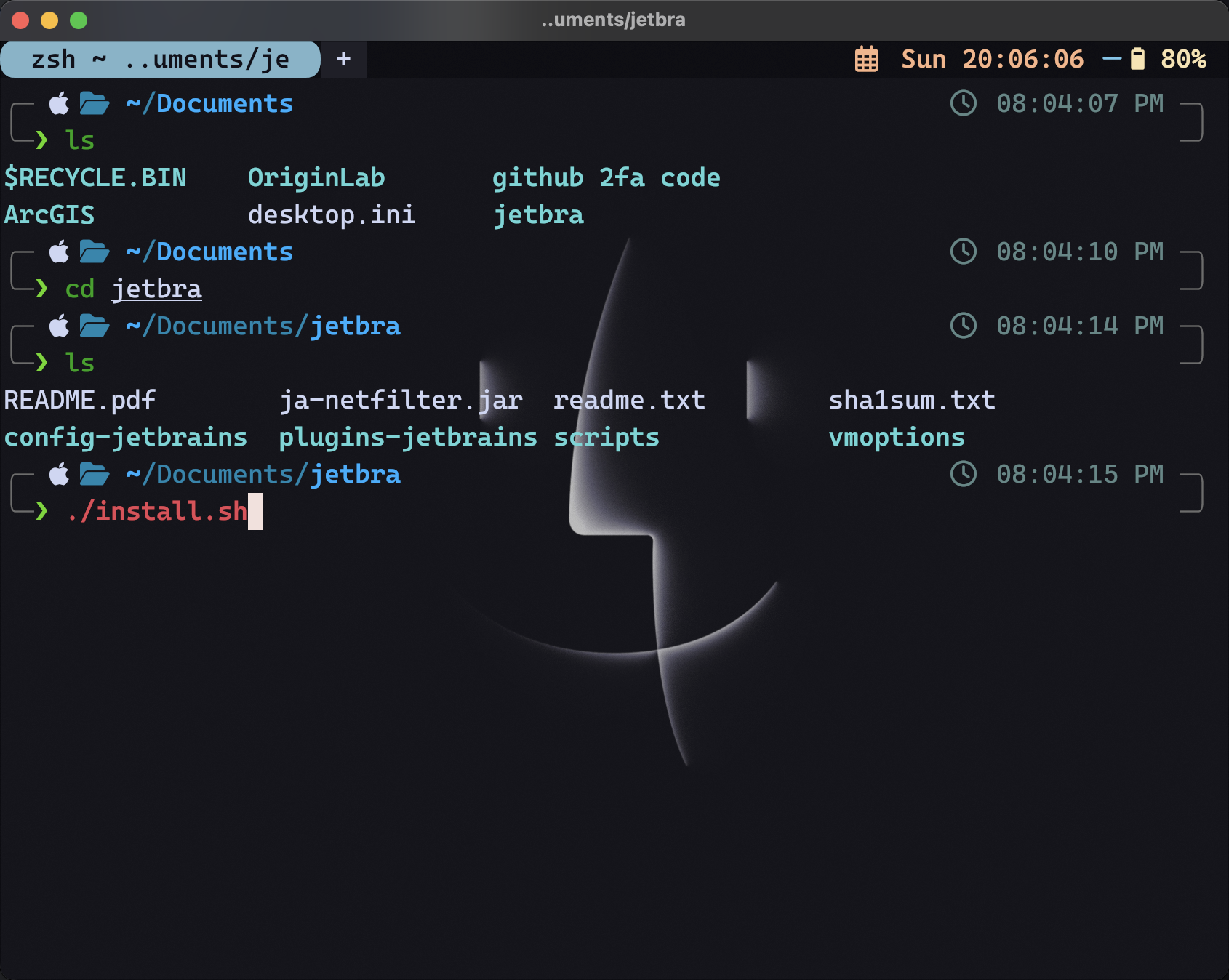Click the 08:04:10 PM timestamp
1229x980 pixels.
1080,252
